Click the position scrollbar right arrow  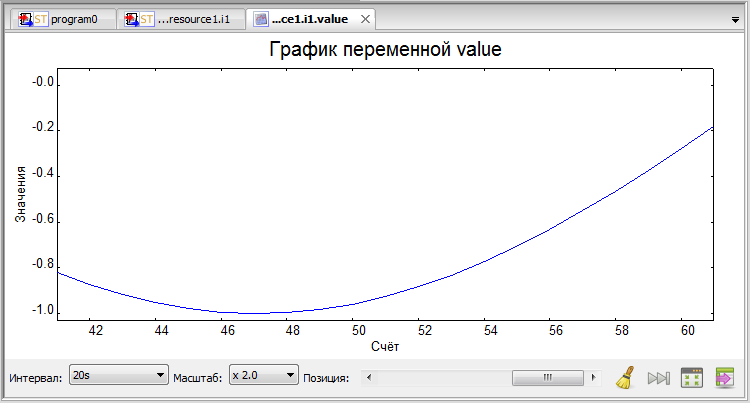tap(594, 378)
